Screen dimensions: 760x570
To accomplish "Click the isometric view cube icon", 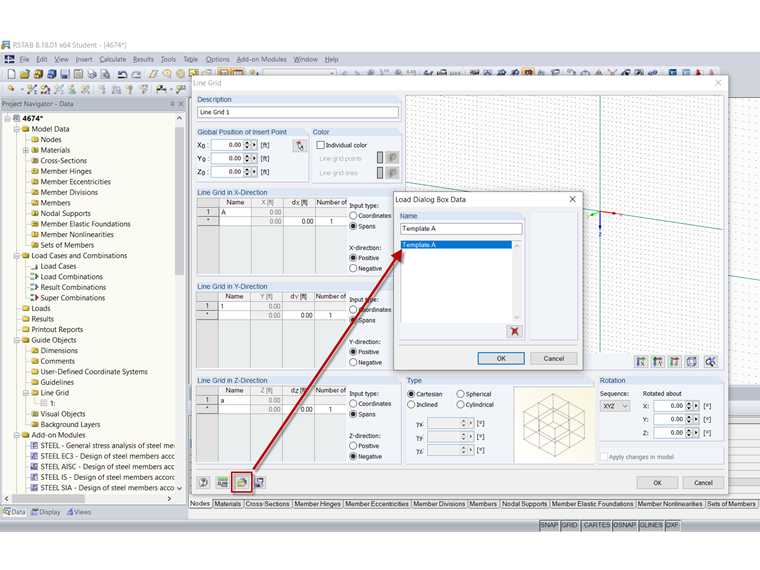I will (692, 362).
